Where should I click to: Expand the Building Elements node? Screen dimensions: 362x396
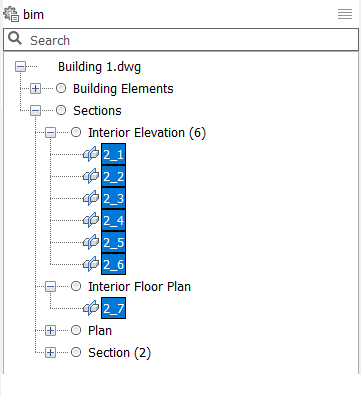point(35,89)
